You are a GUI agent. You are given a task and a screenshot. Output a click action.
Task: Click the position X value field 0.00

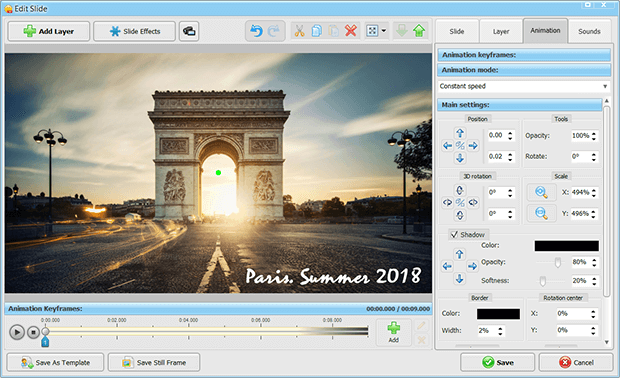coord(496,135)
